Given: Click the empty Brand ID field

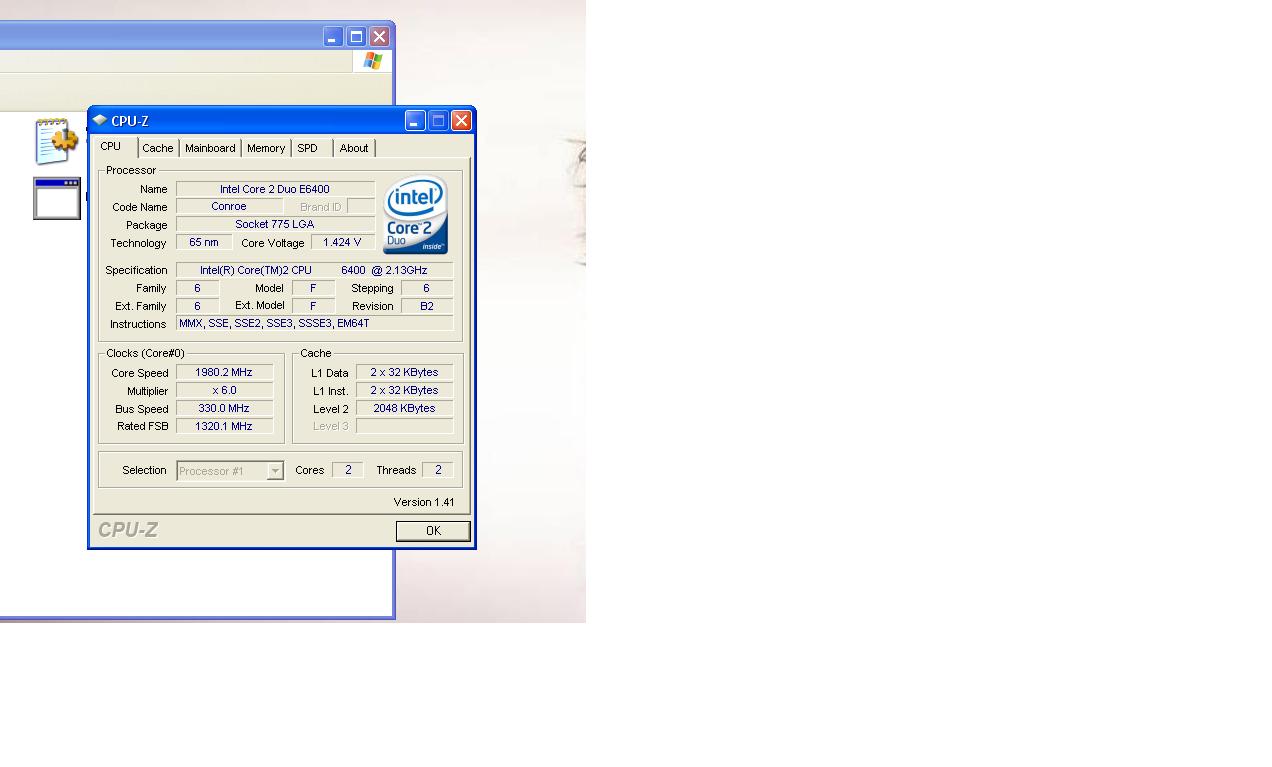Looking at the screenshot, I should 361,206.
